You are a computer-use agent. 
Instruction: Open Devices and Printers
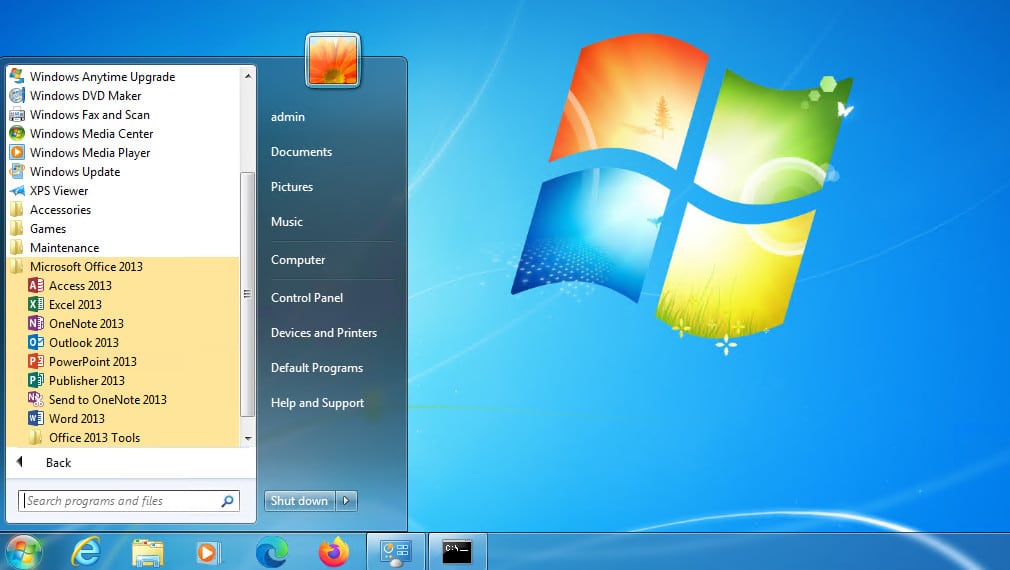point(324,333)
